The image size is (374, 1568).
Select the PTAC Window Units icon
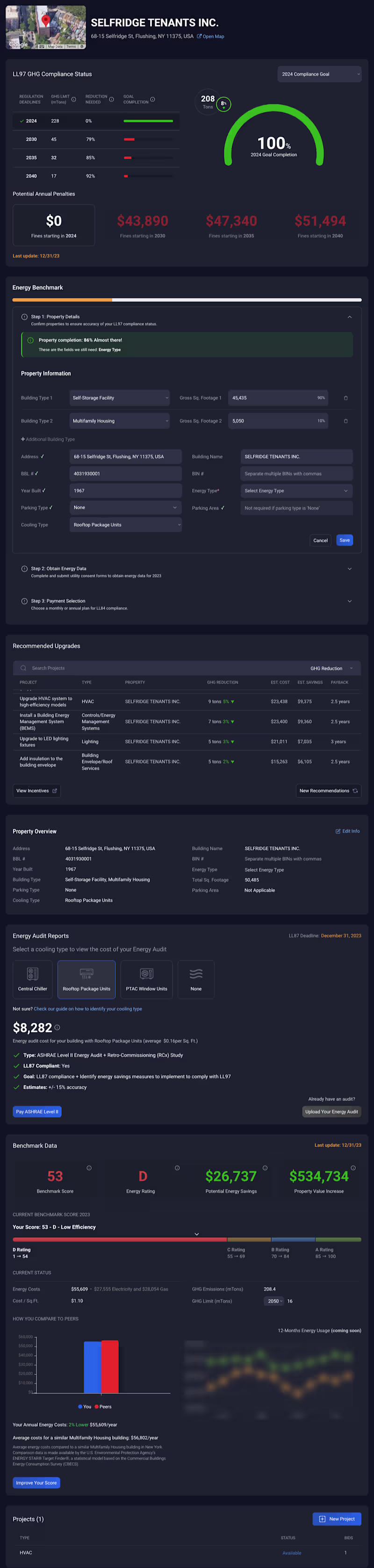(x=146, y=975)
